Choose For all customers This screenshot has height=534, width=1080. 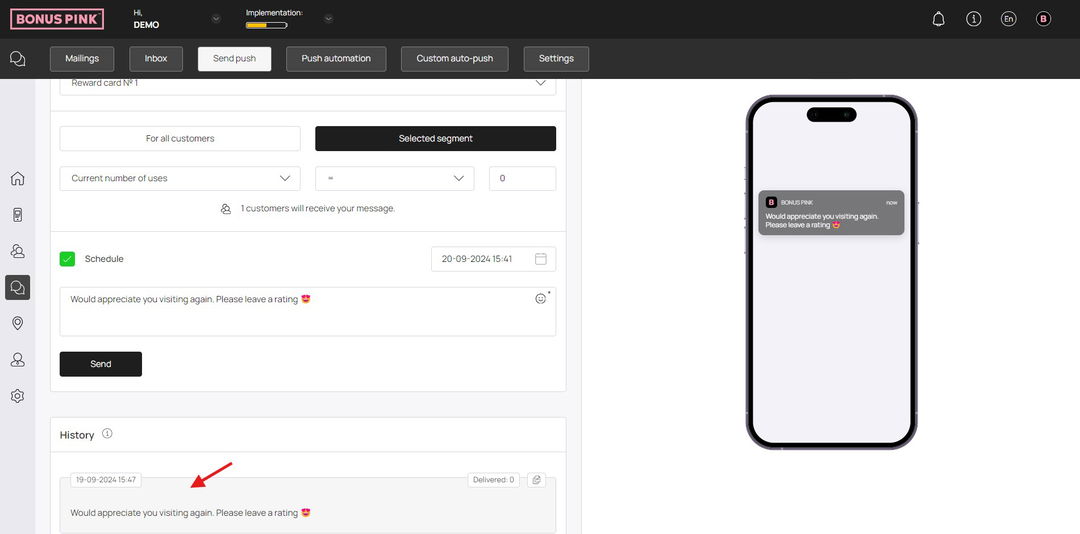(x=180, y=138)
